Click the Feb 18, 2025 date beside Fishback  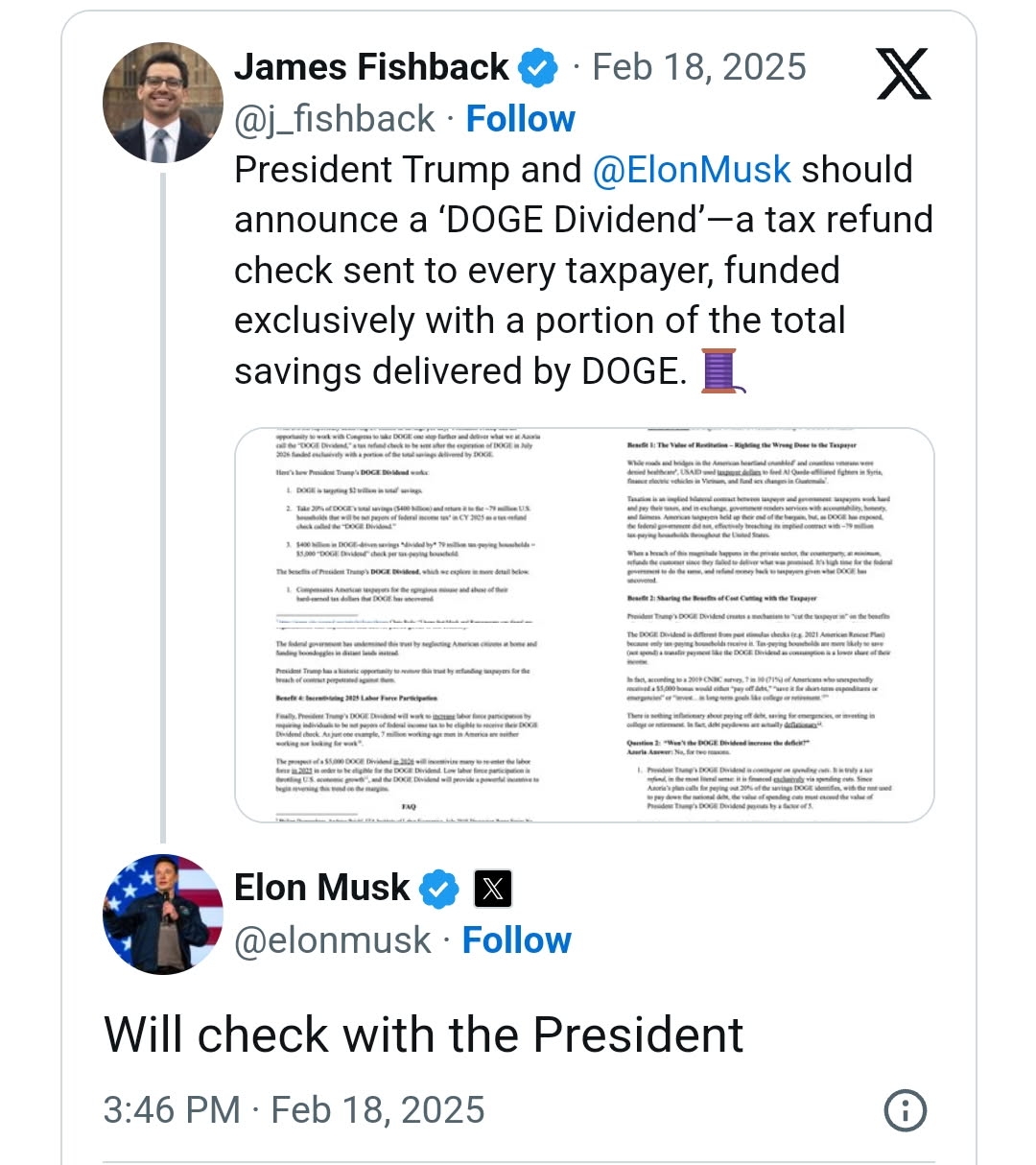pyautogui.click(x=699, y=67)
